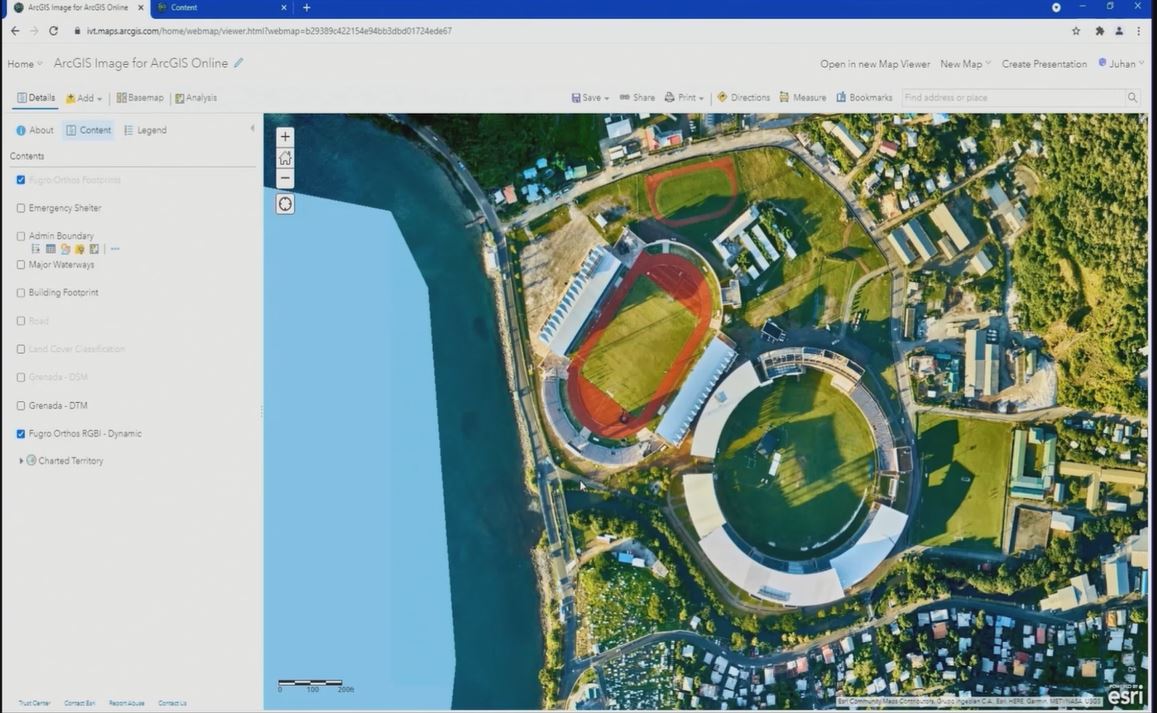The image size is (1157, 713).
Task: Uncheck Fugro Orthos Footprints layer
Action: (21, 179)
